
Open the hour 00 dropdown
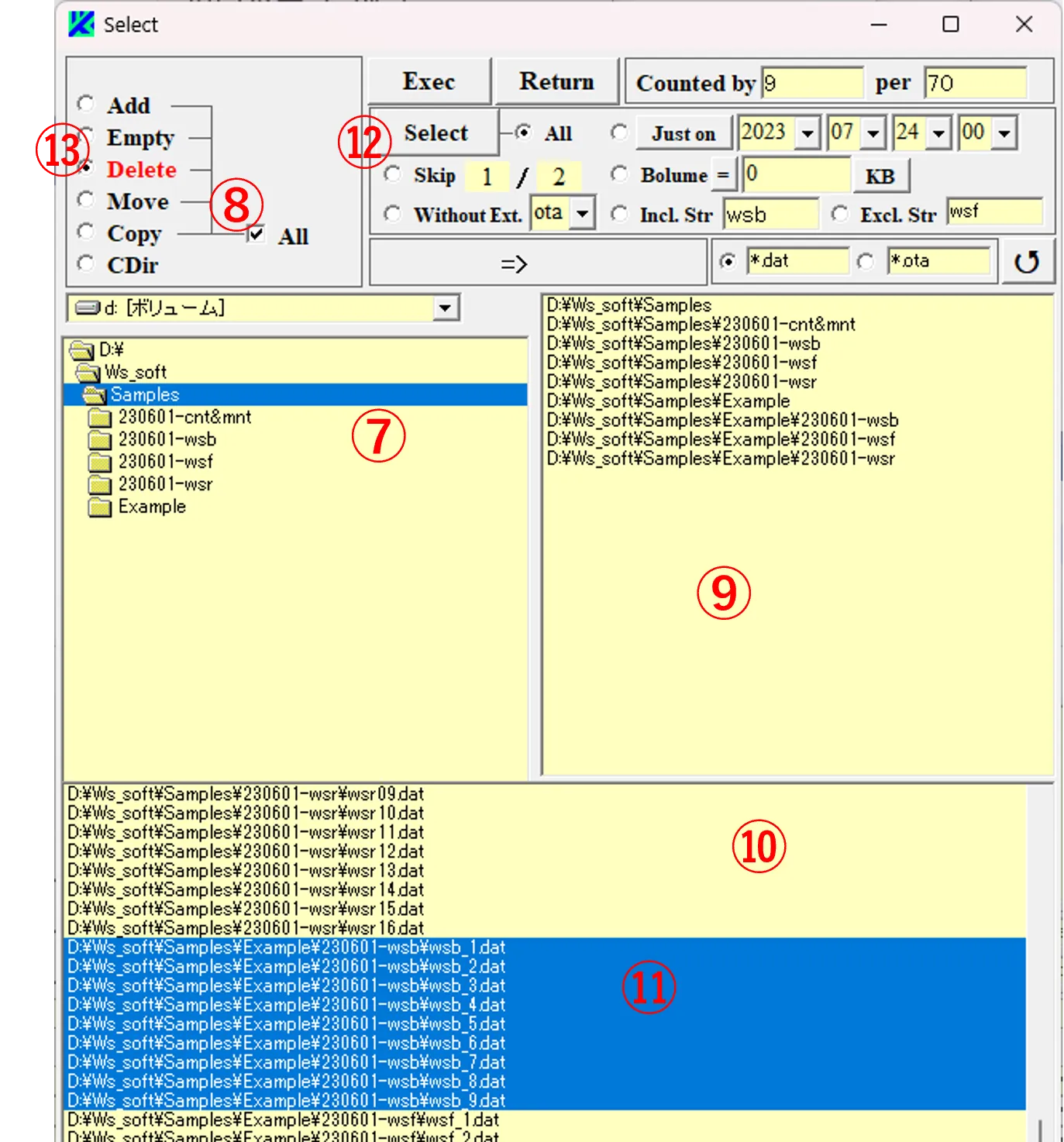coord(1004,133)
